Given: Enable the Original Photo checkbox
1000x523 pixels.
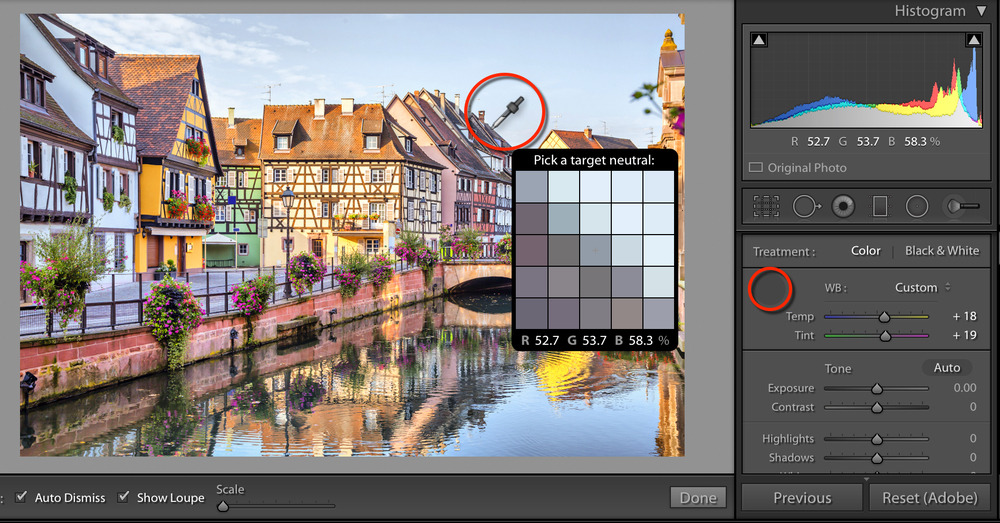Looking at the screenshot, I should click(x=757, y=168).
